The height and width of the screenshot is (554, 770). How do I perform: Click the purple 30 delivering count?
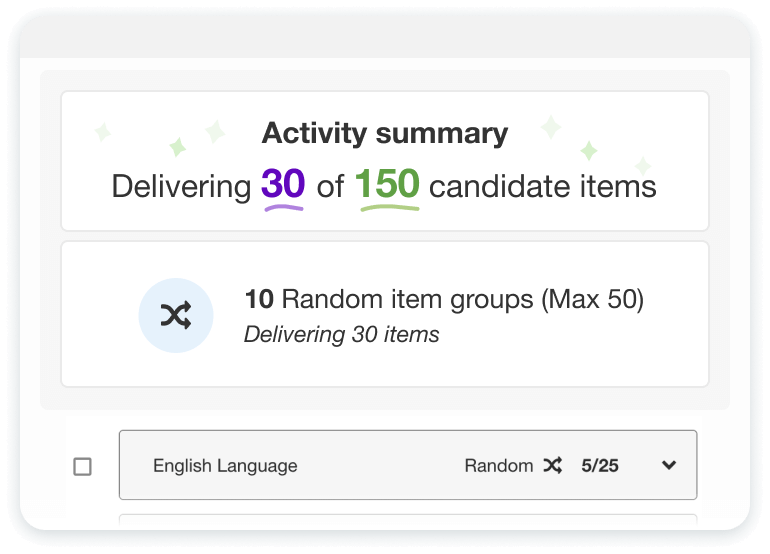(283, 185)
